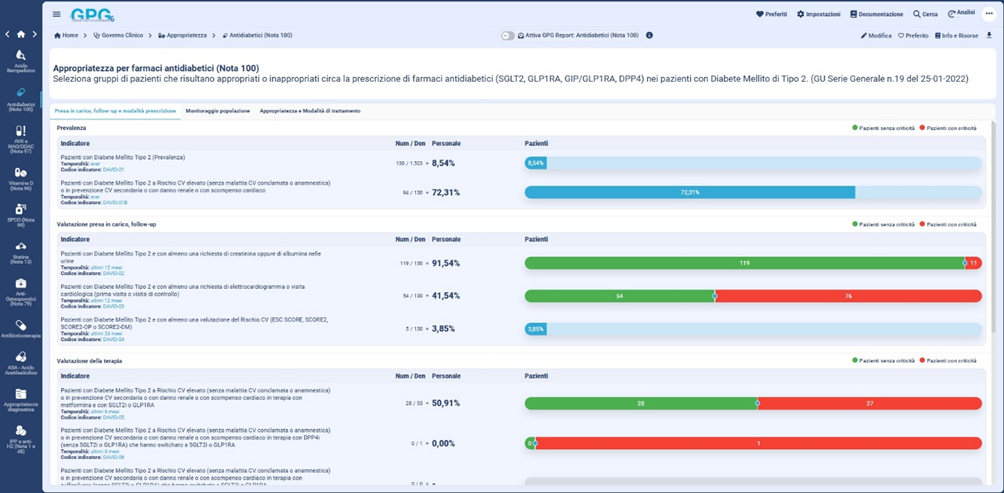Open Acido Bempedoico in the sidebar
This screenshot has height=493, width=1004.
coord(21,60)
